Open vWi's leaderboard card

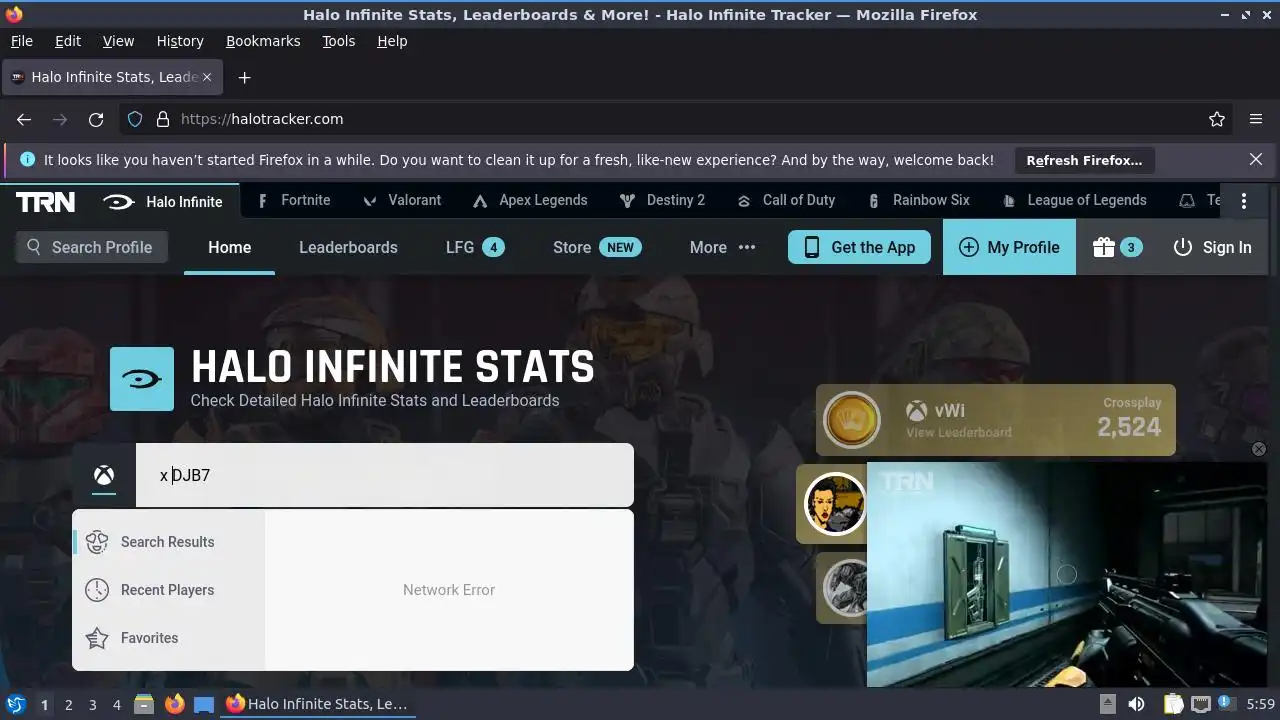click(x=996, y=420)
